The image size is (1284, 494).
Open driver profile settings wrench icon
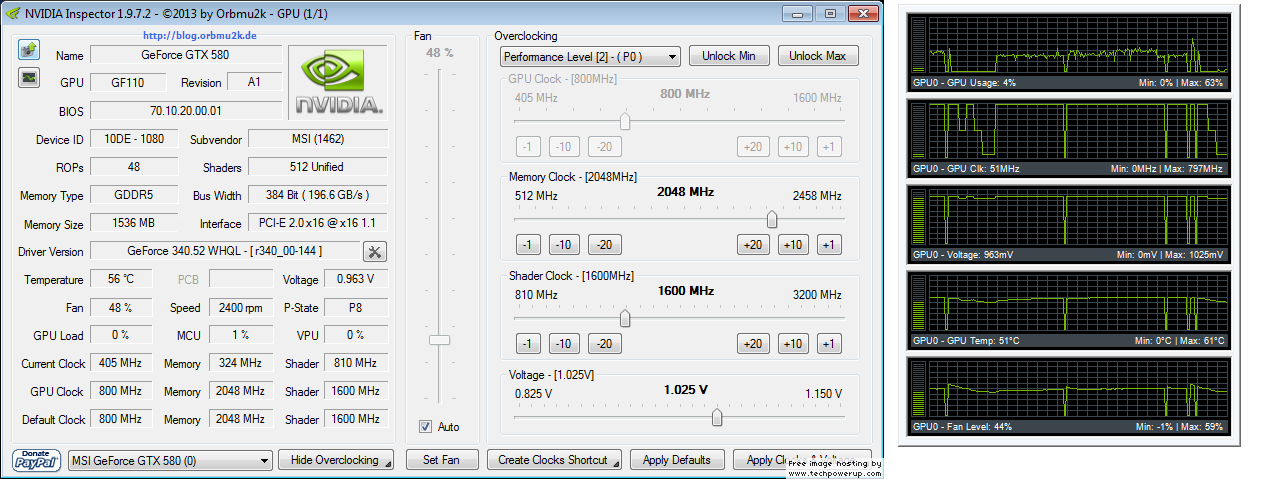point(375,252)
